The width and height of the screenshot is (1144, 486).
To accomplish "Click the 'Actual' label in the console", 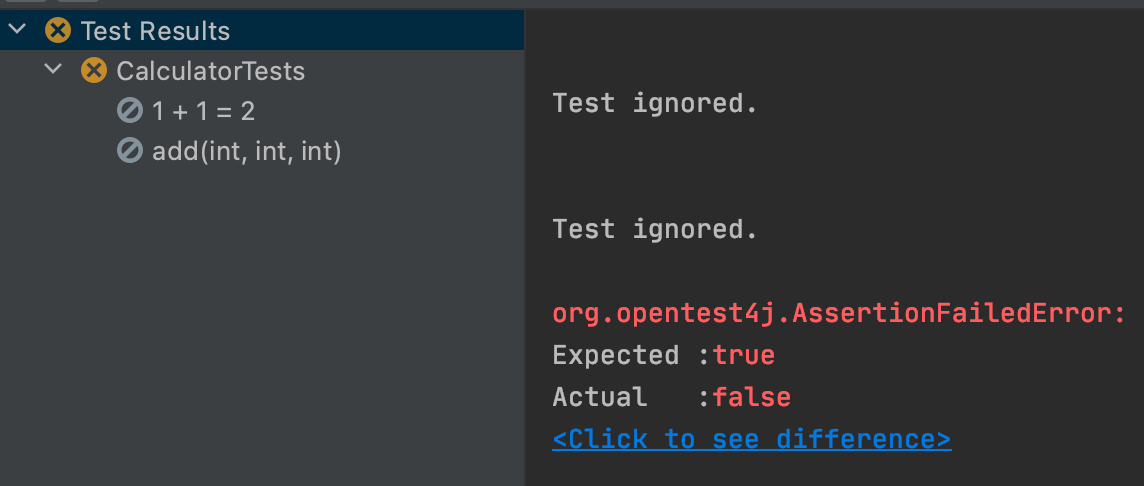I will (x=600, y=397).
